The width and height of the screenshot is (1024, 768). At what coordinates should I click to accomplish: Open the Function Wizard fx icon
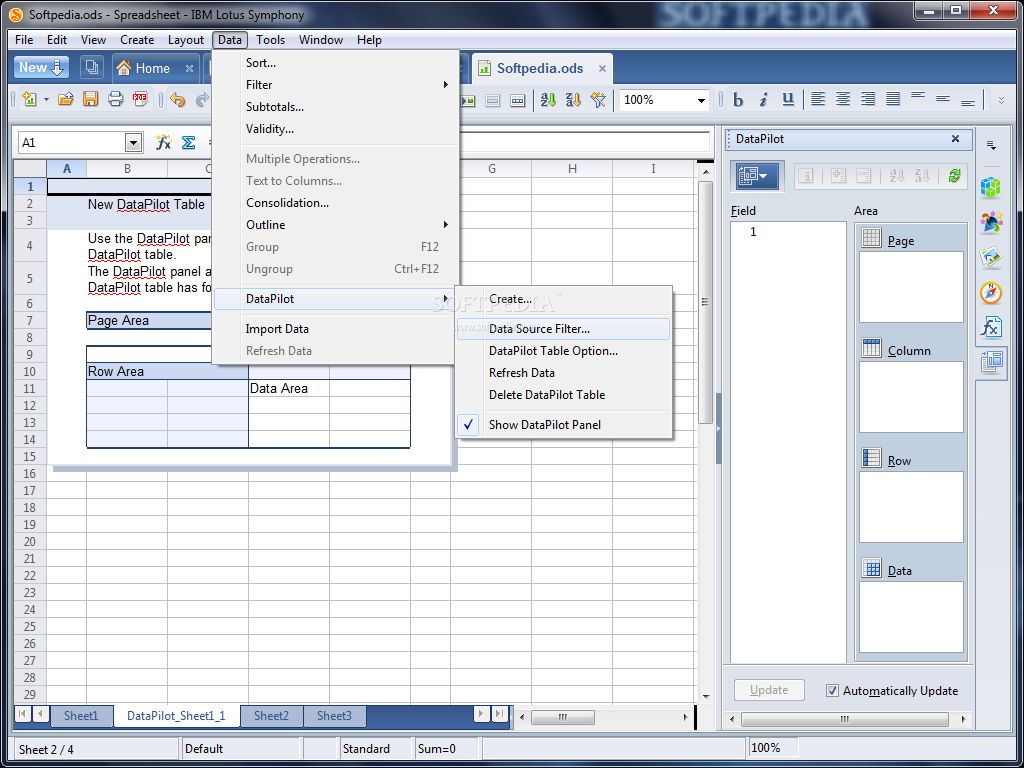click(163, 142)
